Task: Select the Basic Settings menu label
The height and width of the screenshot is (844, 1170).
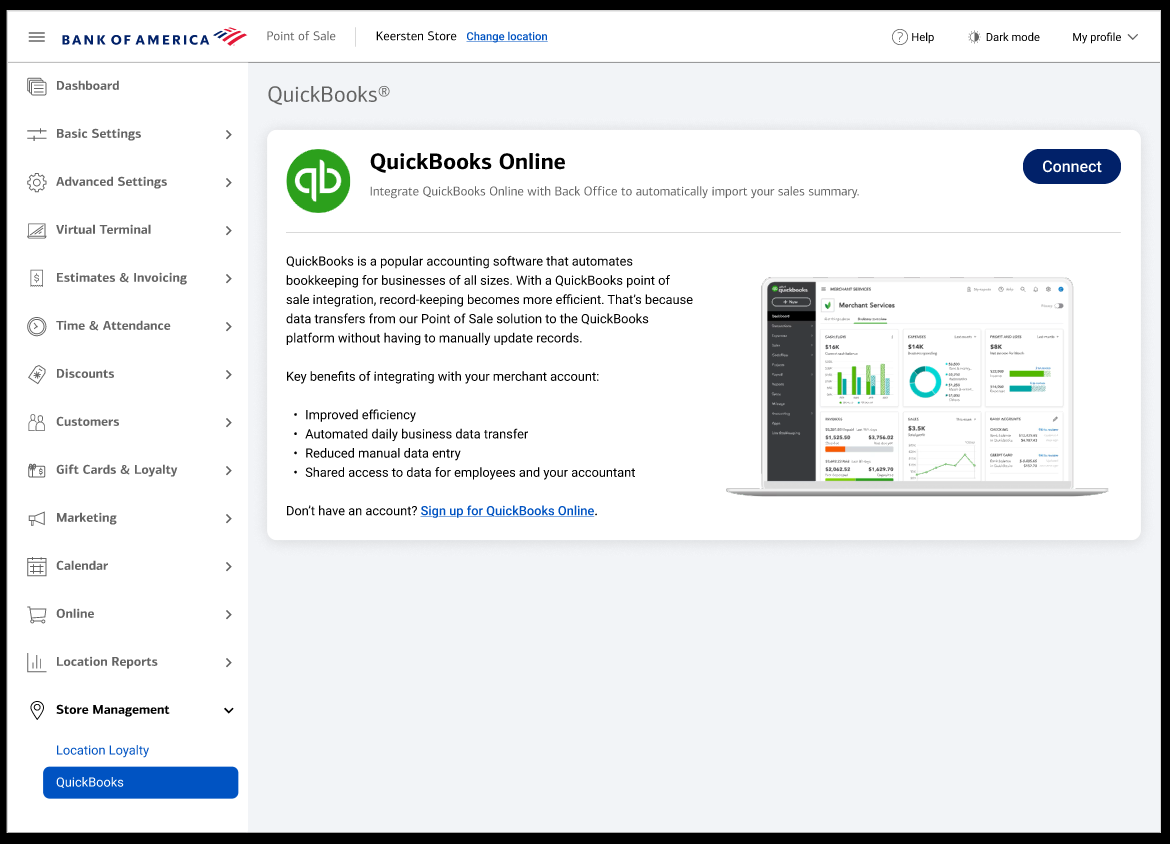Action: [x=98, y=134]
